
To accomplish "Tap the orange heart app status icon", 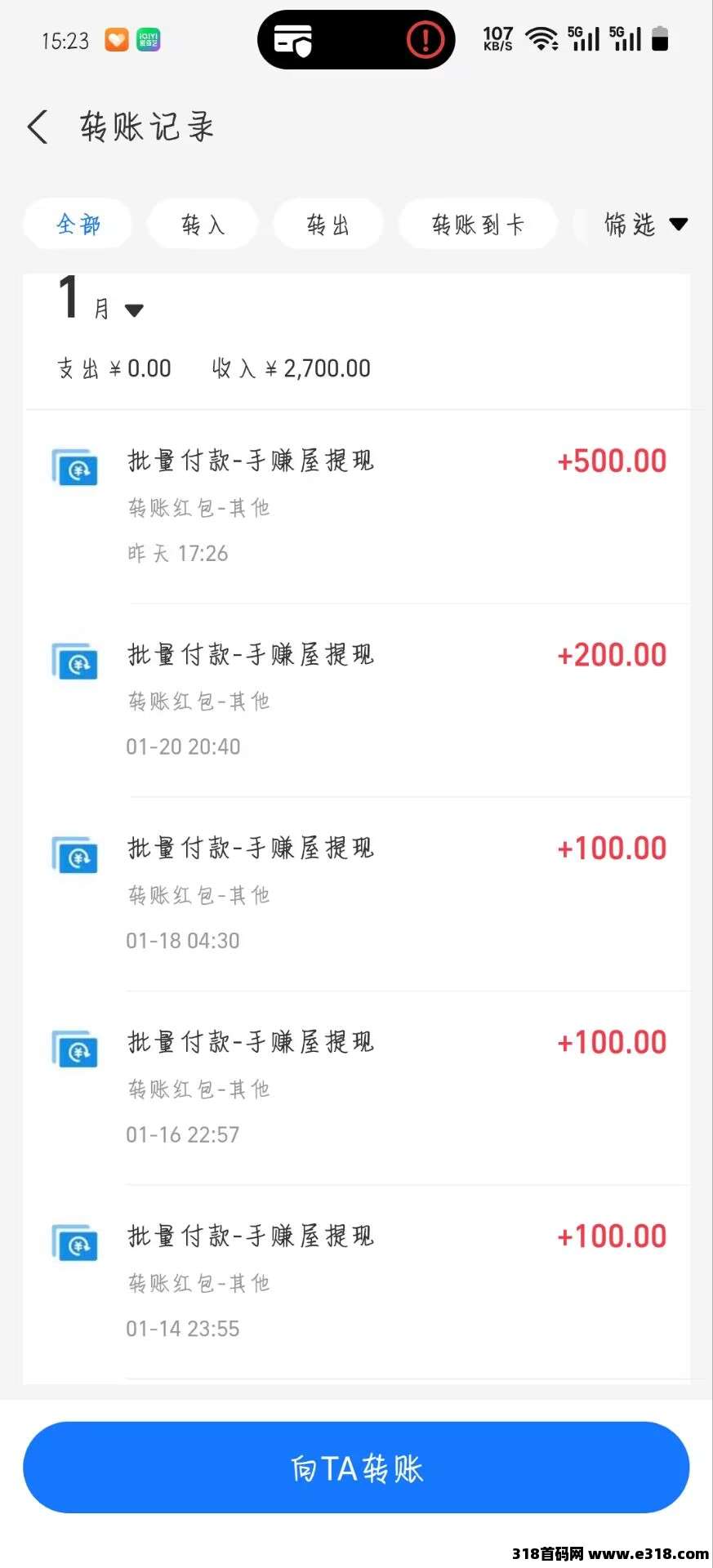I will click(117, 39).
